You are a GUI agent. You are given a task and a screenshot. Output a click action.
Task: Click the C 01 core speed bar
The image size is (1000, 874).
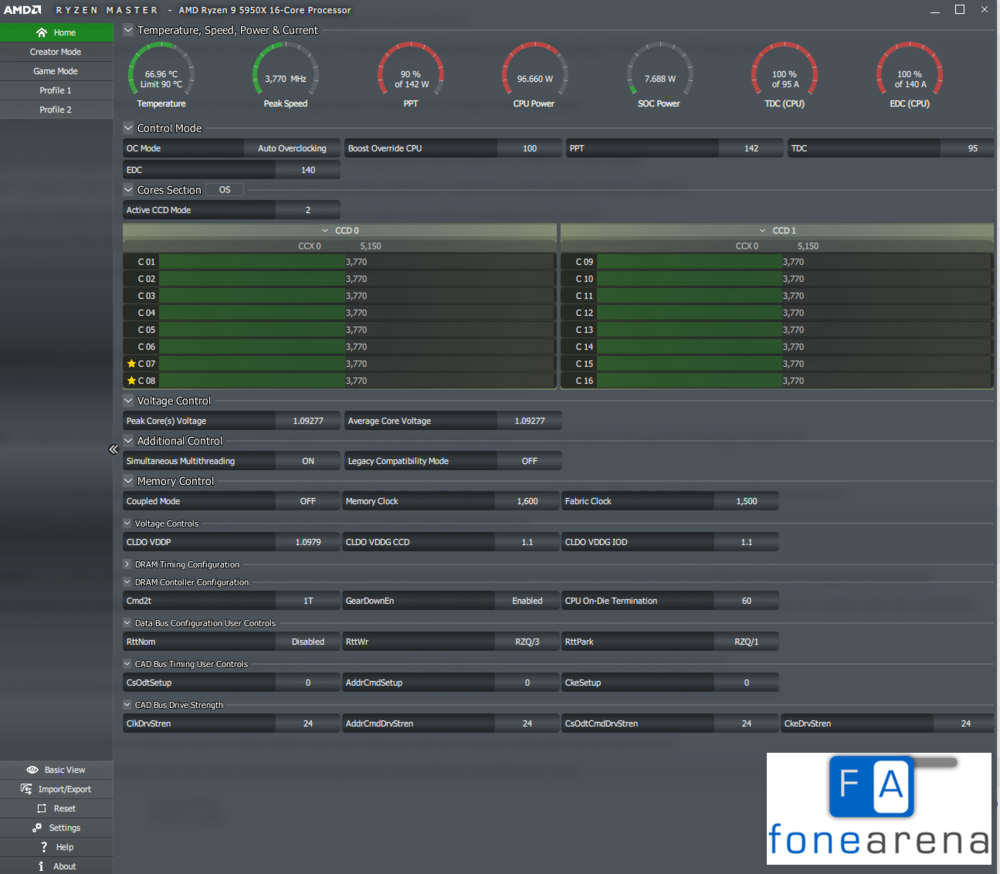(357, 262)
